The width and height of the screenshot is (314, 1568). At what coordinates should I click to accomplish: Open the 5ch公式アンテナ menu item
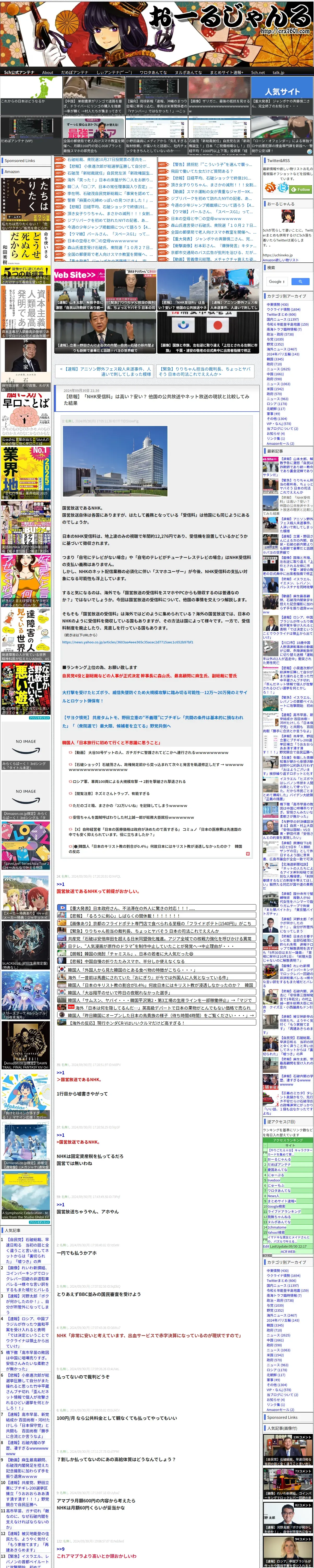(x=20, y=72)
